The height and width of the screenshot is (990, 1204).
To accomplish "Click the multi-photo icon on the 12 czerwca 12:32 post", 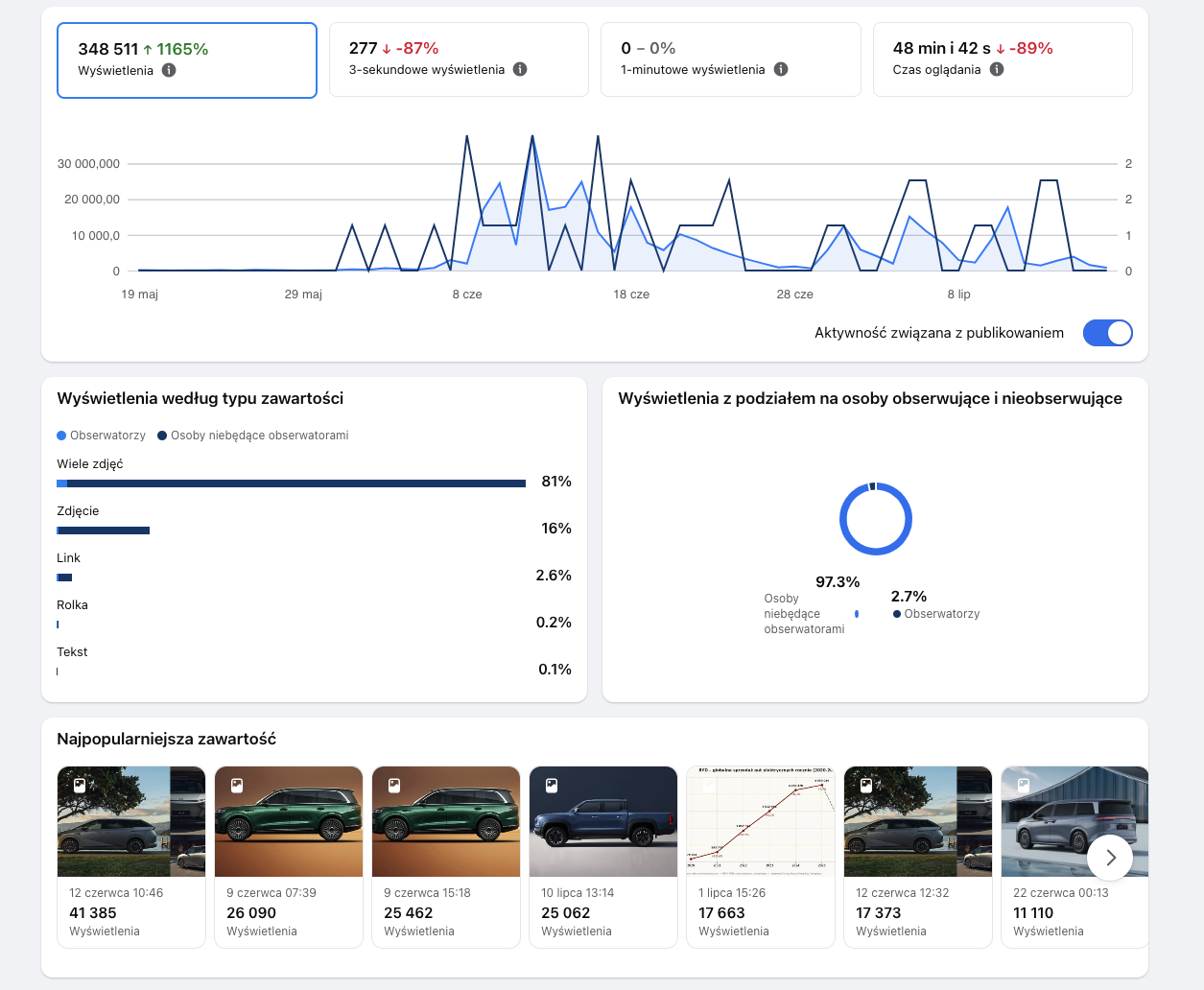I will [x=866, y=785].
